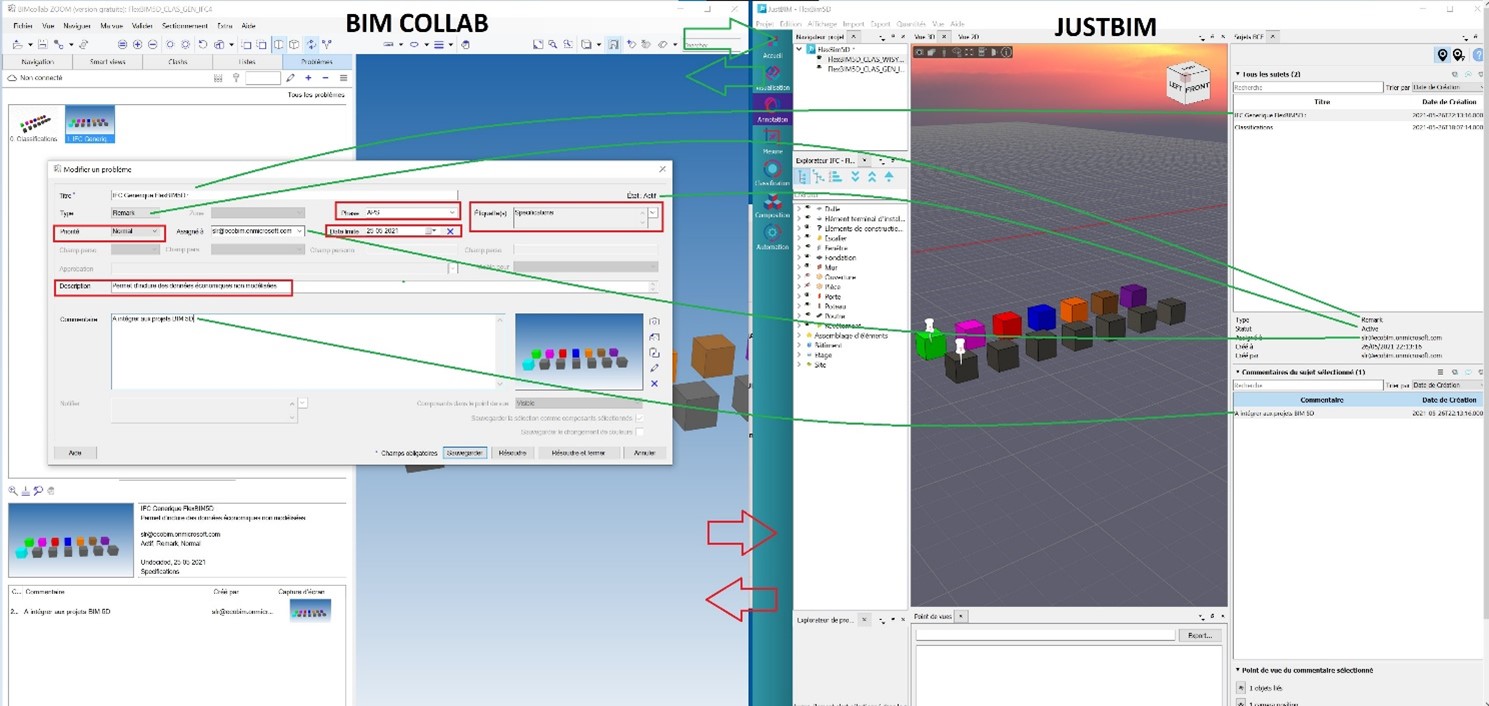The width and height of the screenshot is (1489, 706).
Task: Clear the date limite with the blue X
Action: point(450,231)
